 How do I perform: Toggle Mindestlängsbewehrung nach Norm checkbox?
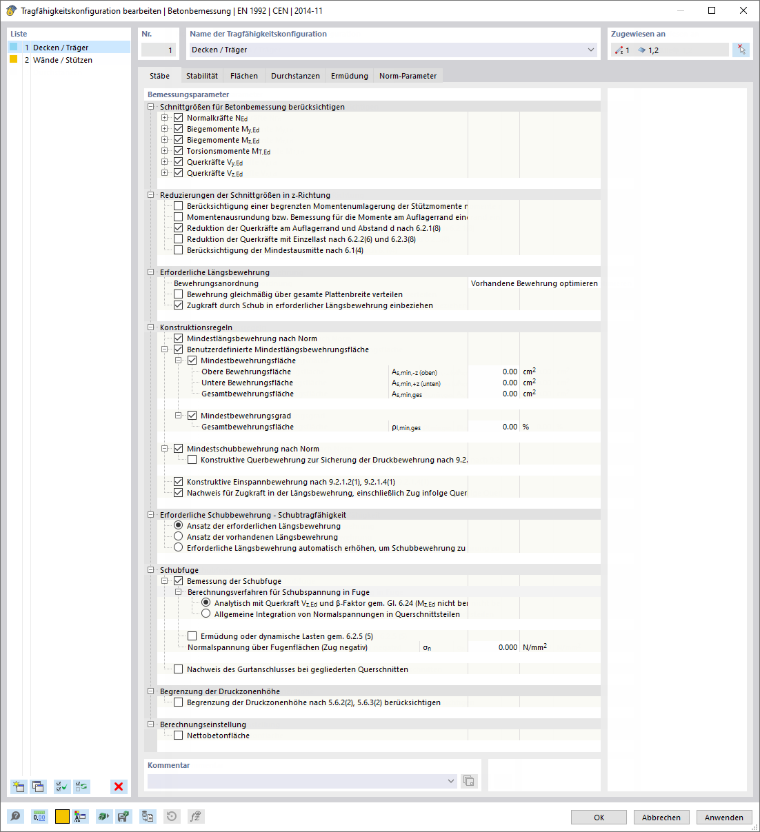178,338
